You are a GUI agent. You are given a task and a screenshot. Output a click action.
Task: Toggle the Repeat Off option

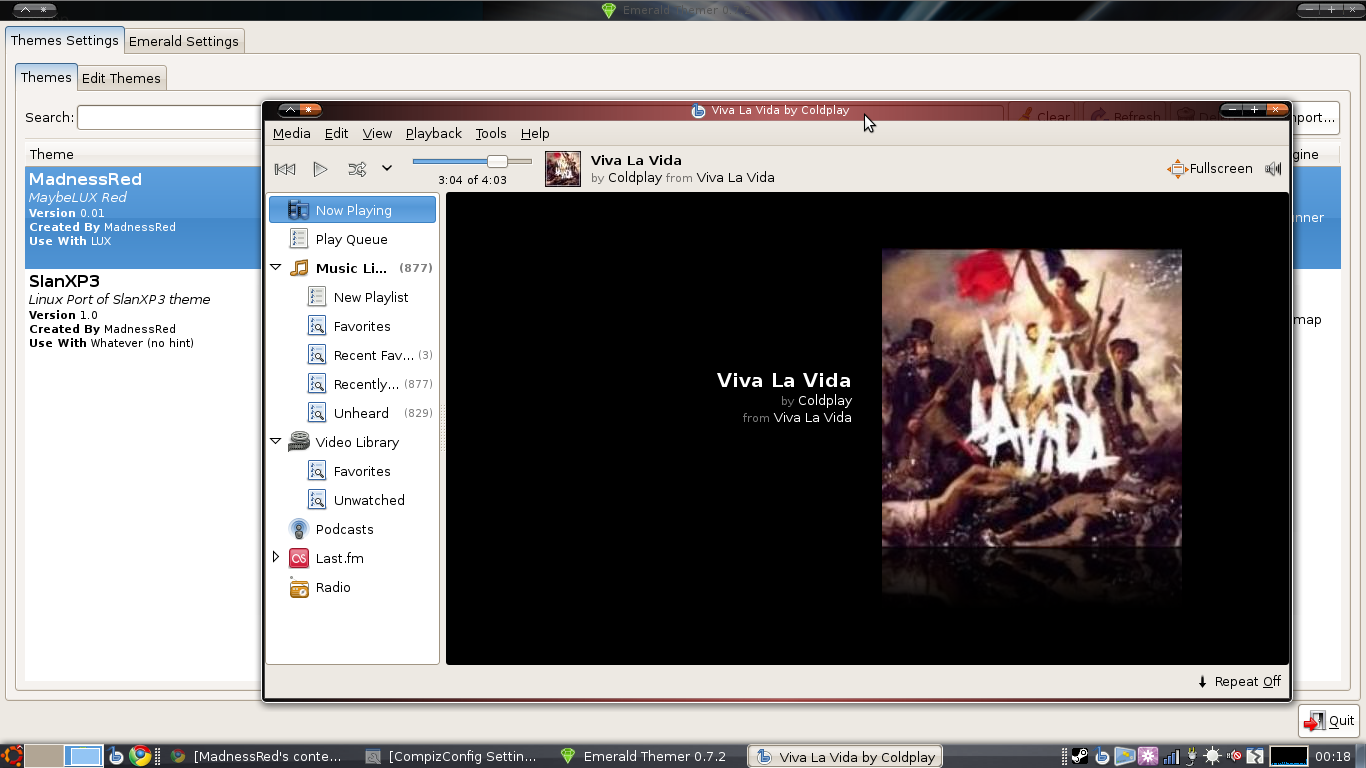click(1239, 681)
